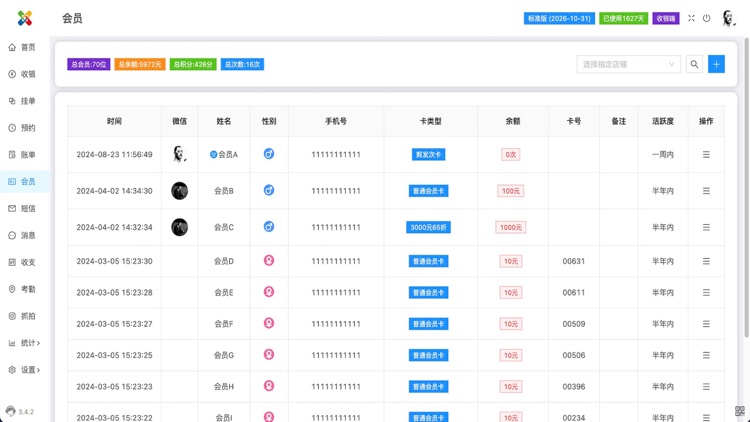
Task: Open actions menu for 会员E
Action: point(706,292)
